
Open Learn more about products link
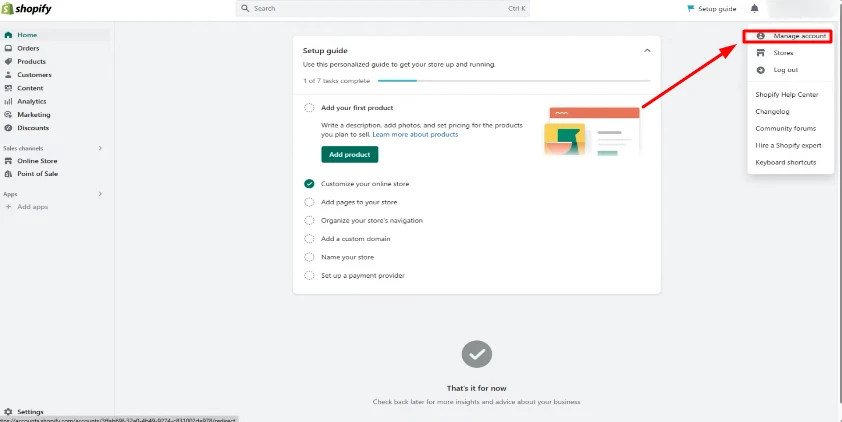(x=415, y=134)
